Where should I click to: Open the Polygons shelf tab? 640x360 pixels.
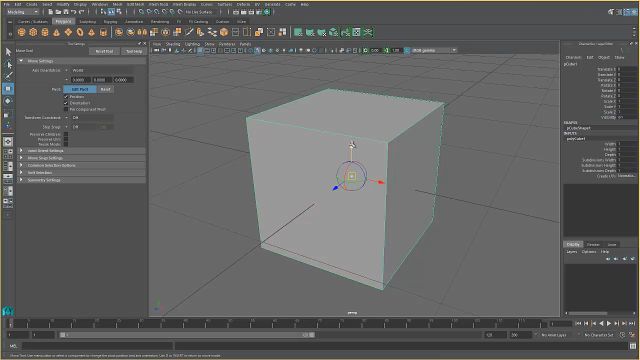pos(63,21)
